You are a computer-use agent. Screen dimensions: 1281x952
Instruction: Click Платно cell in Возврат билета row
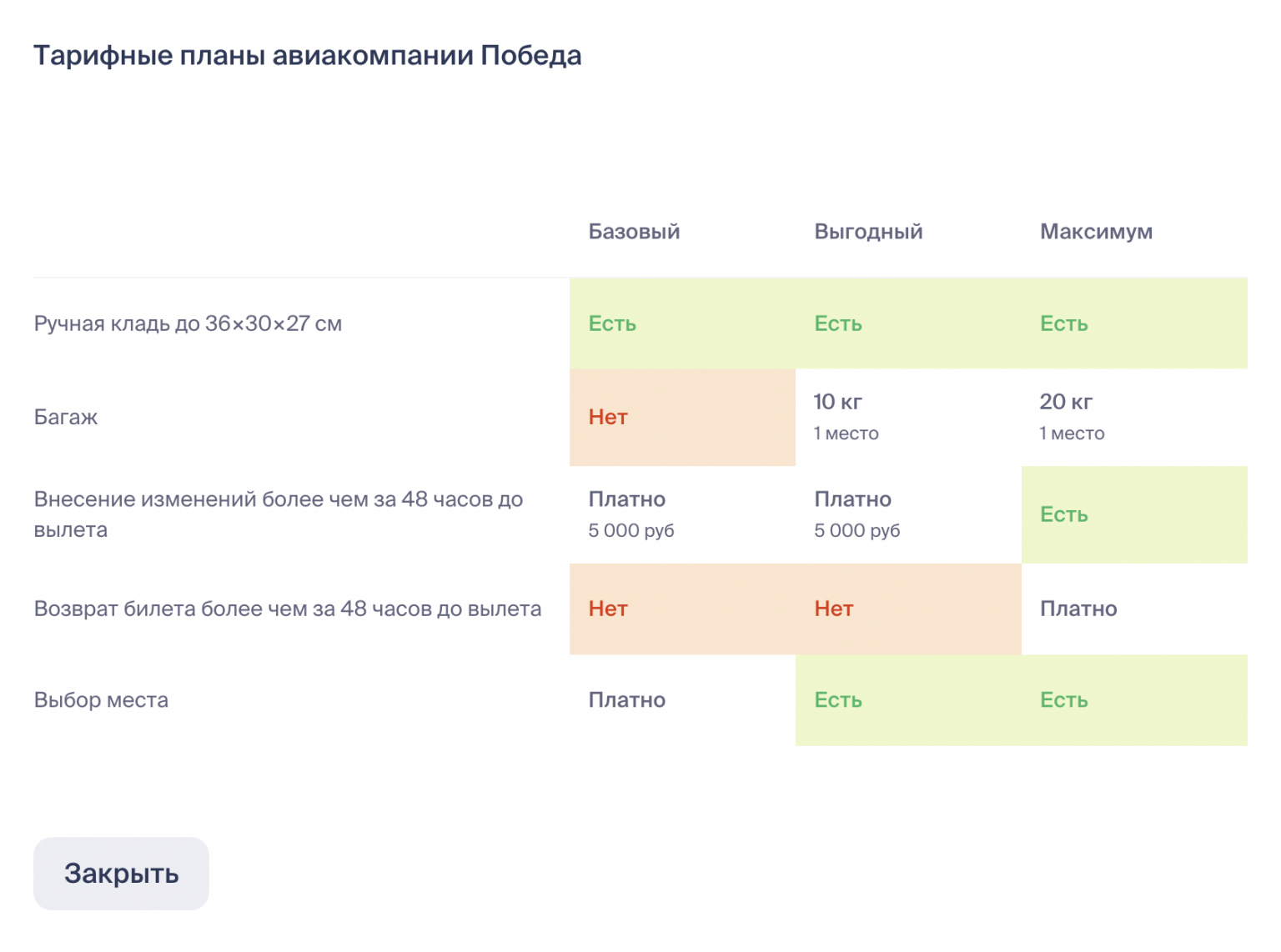1078,609
